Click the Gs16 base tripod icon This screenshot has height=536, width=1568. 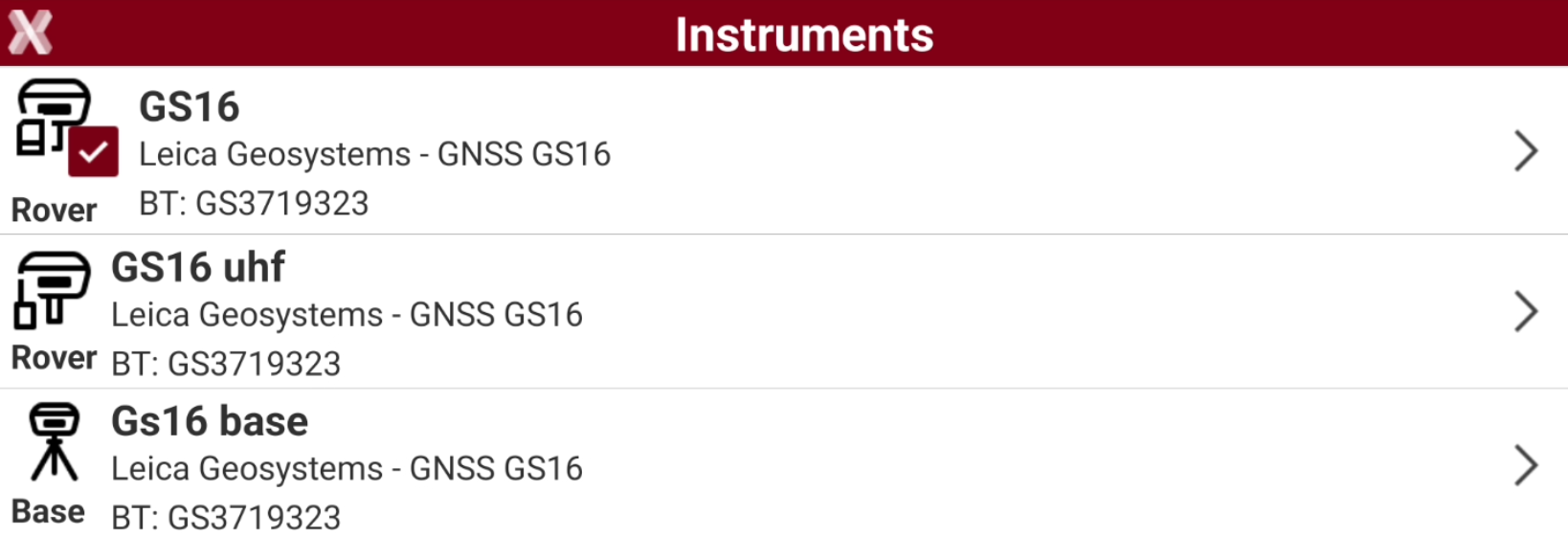(x=54, y=441)
